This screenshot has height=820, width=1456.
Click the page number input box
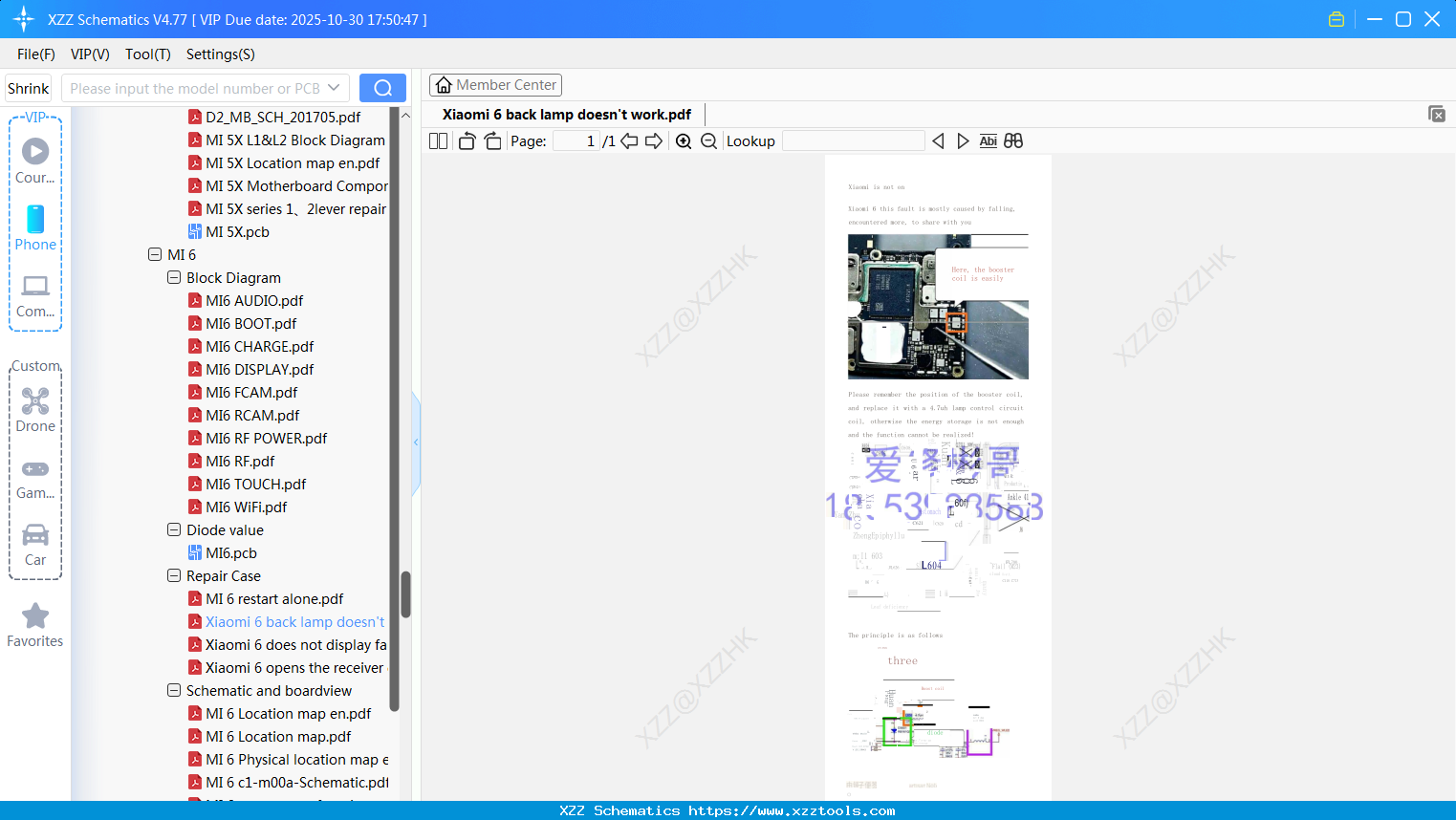(576, 141)
